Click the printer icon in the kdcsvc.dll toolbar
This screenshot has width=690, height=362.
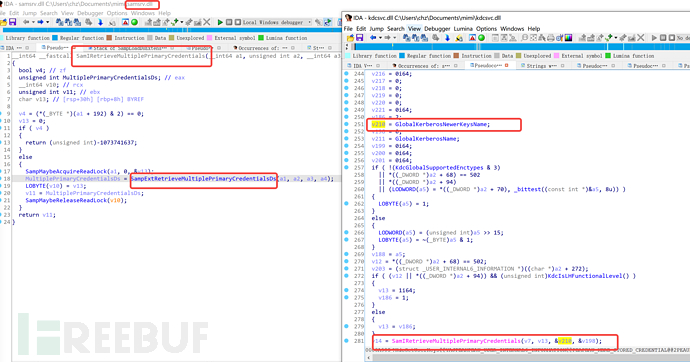pyautogui.click(x=551, y=38)
